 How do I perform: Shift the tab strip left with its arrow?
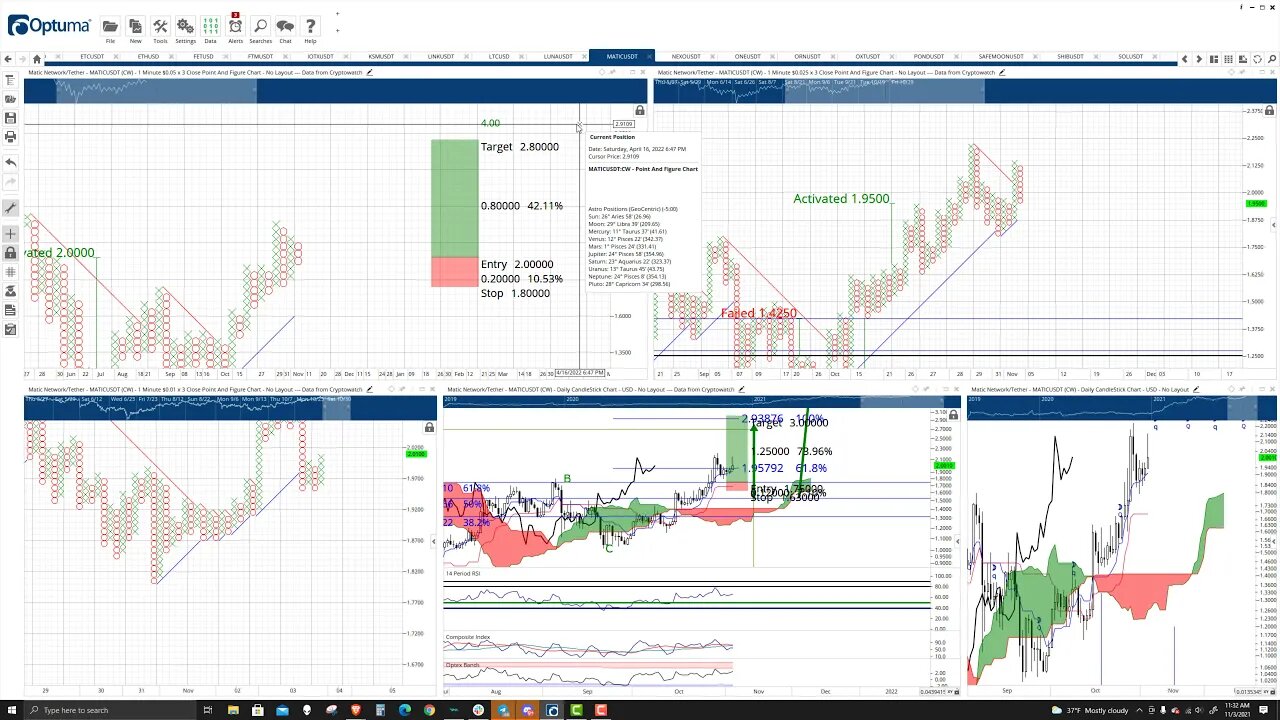click(1185, 59)
